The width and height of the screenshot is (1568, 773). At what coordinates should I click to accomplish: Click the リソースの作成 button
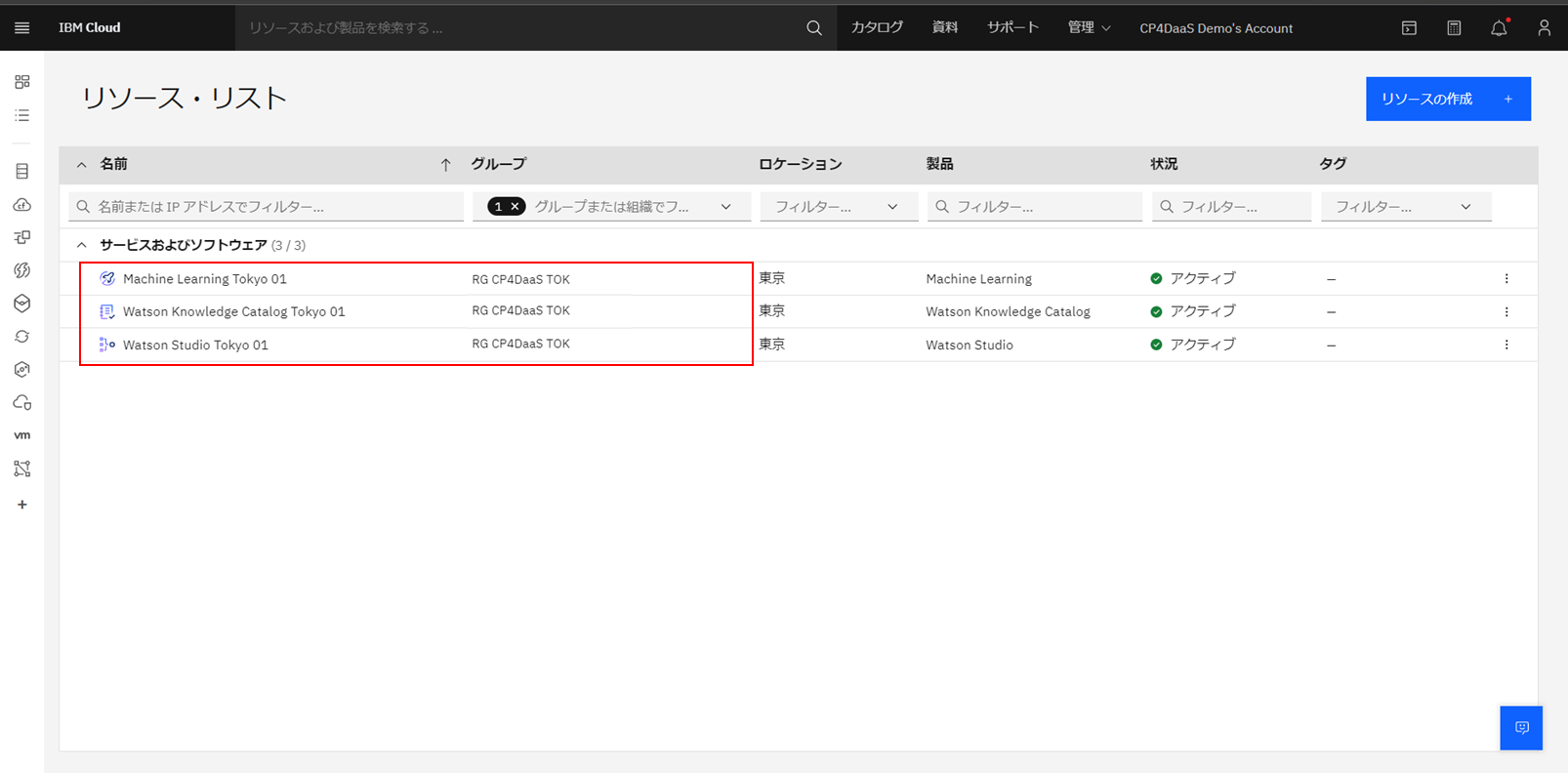click(x=1448, y=99)
